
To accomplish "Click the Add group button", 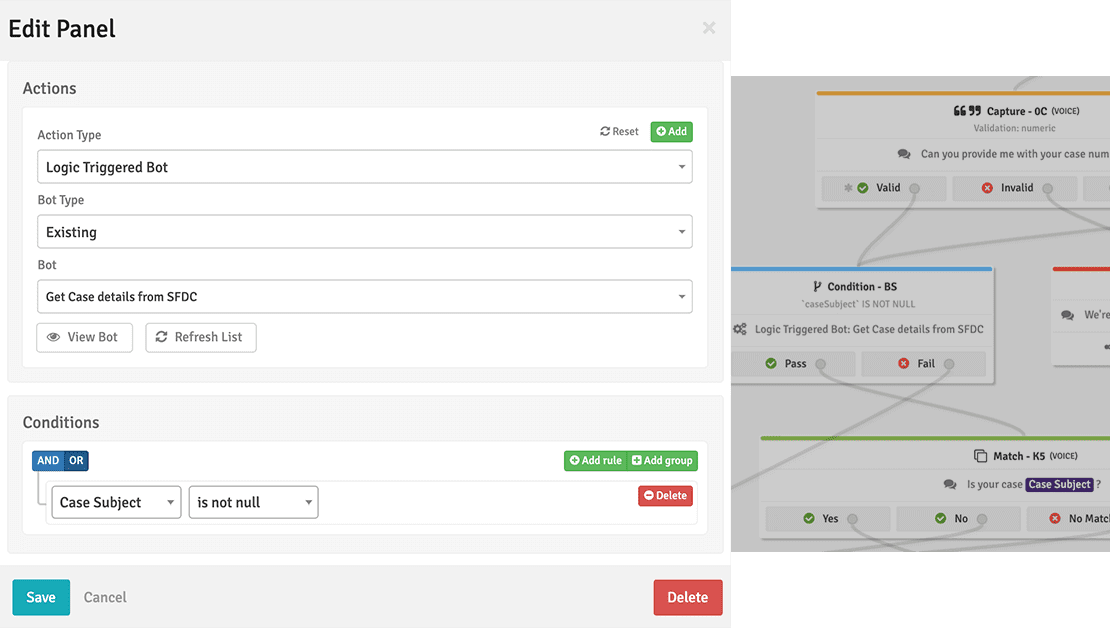I will [662, 461].
